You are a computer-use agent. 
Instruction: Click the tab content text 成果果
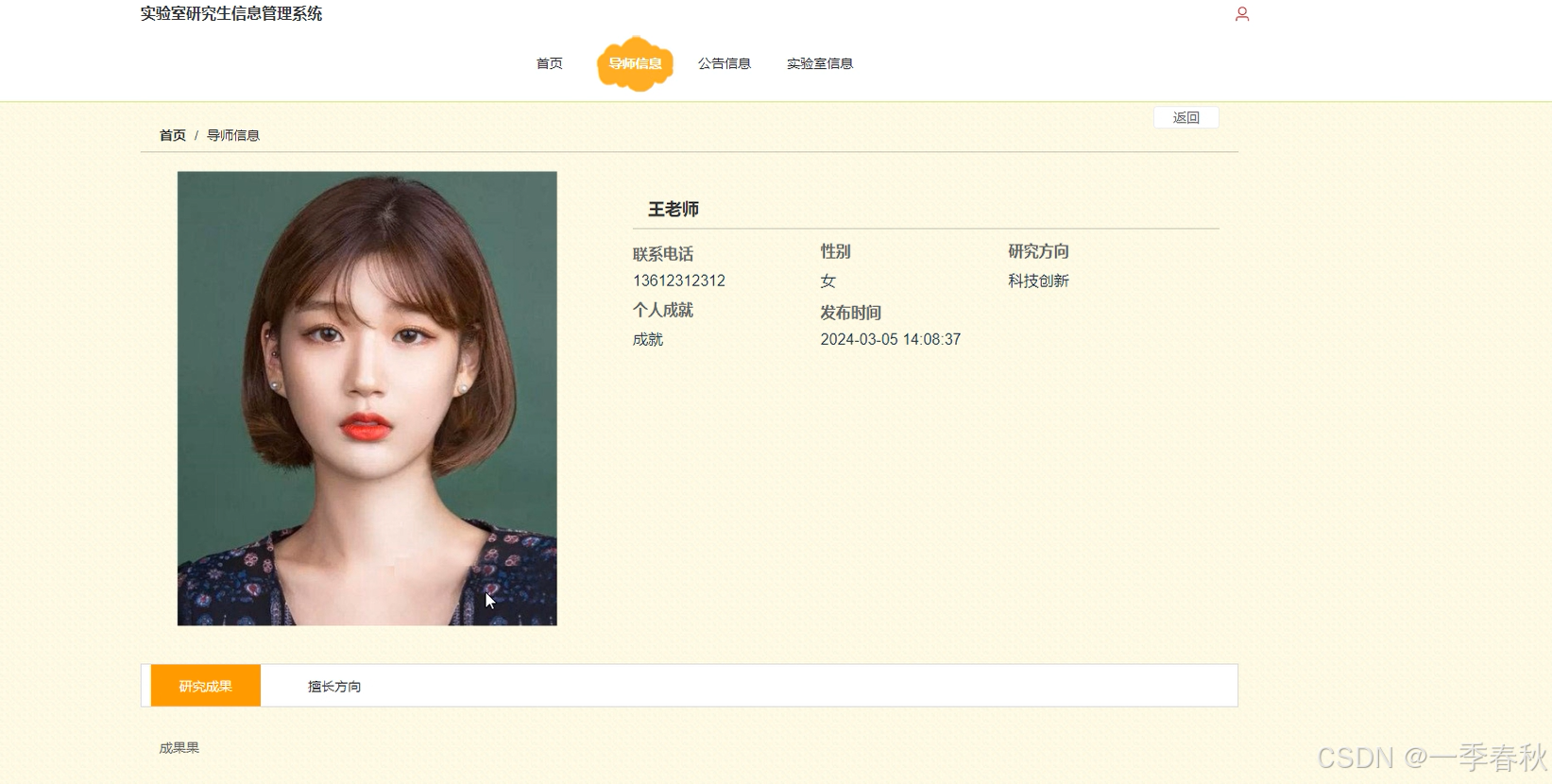point(179,747)
